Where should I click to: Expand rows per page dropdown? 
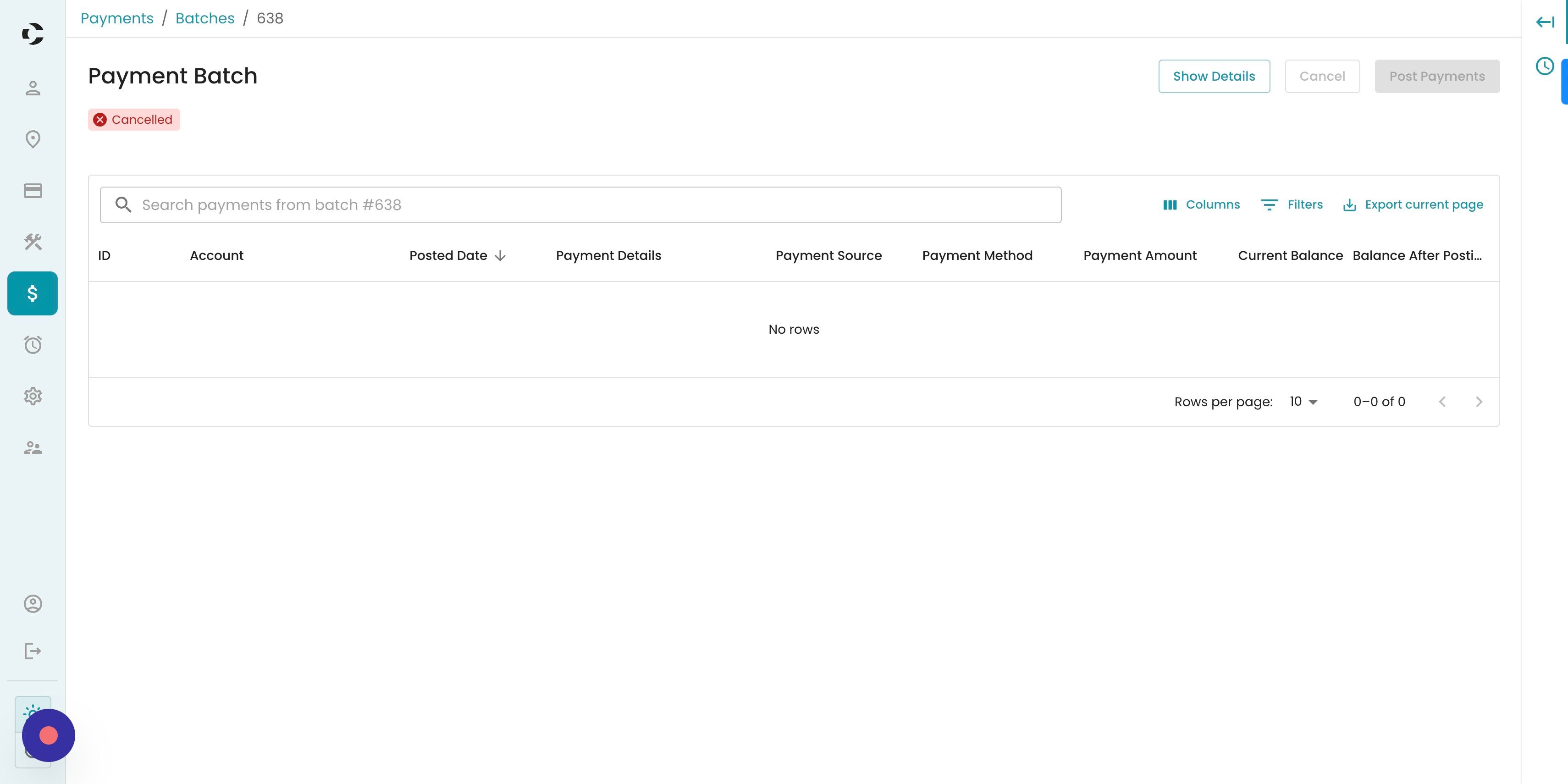point(1303,402)
